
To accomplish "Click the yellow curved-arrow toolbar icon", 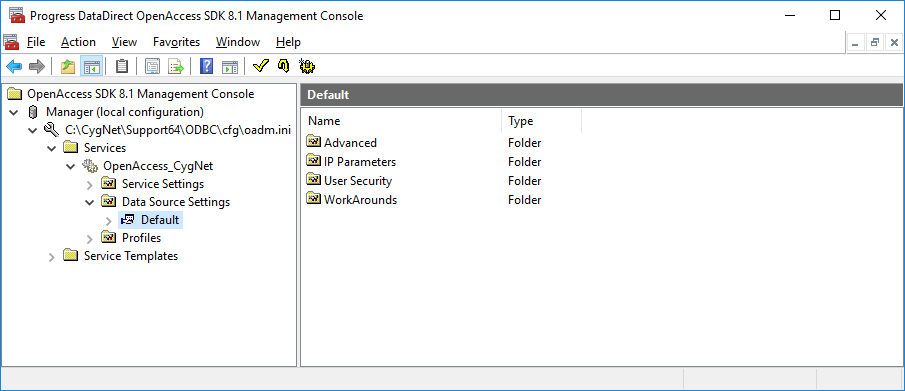I will tap(283, 66).
